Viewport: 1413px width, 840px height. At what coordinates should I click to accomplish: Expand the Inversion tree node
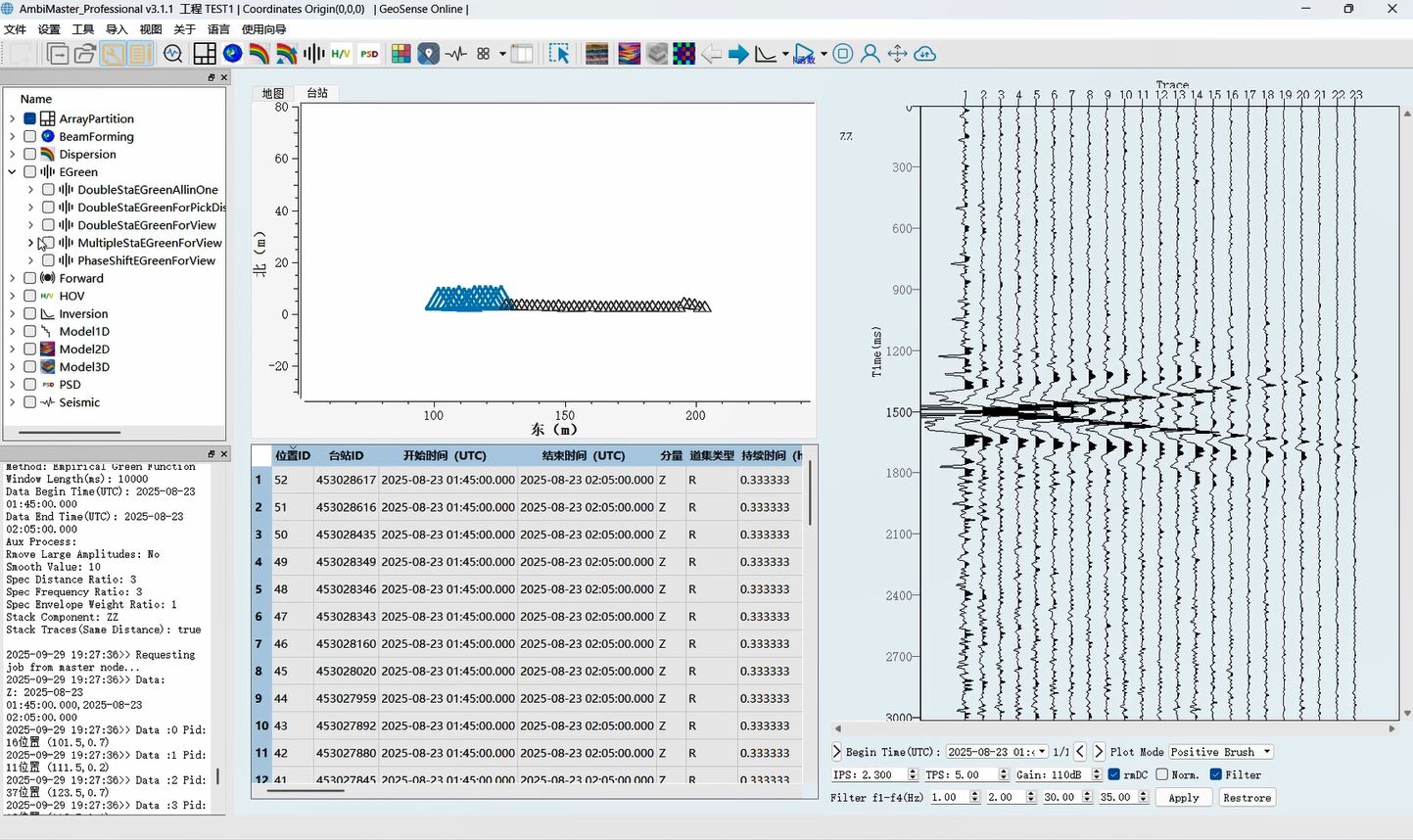[12, 314]
